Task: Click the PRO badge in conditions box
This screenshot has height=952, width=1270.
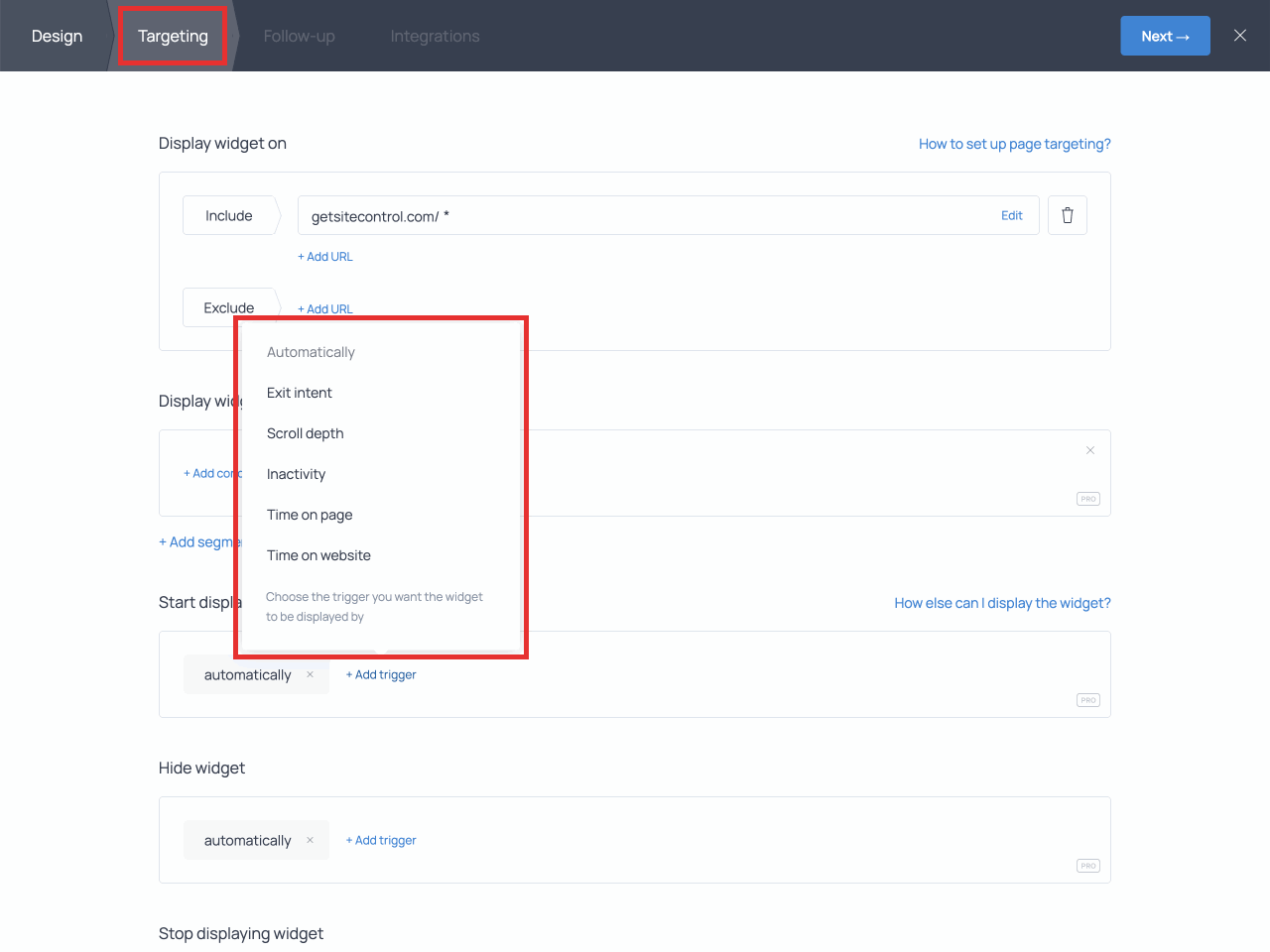Action: [1087, 499]
